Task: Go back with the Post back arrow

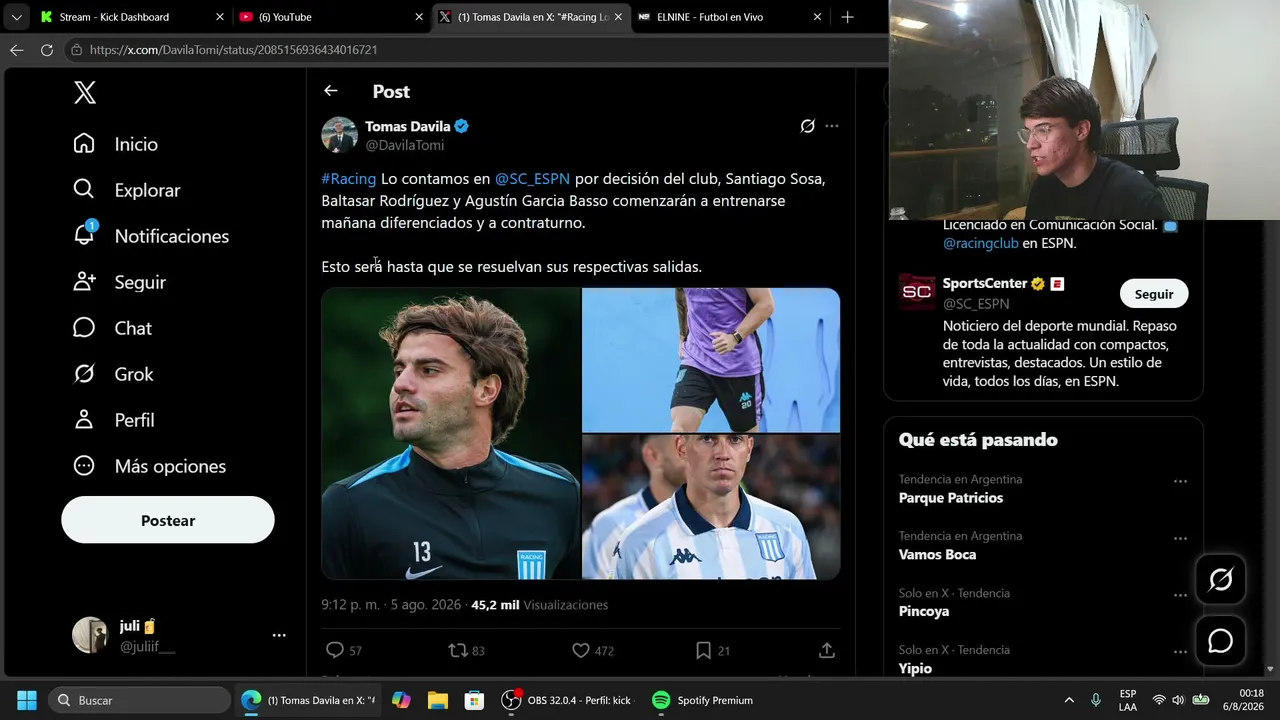Action: (331, 91)
